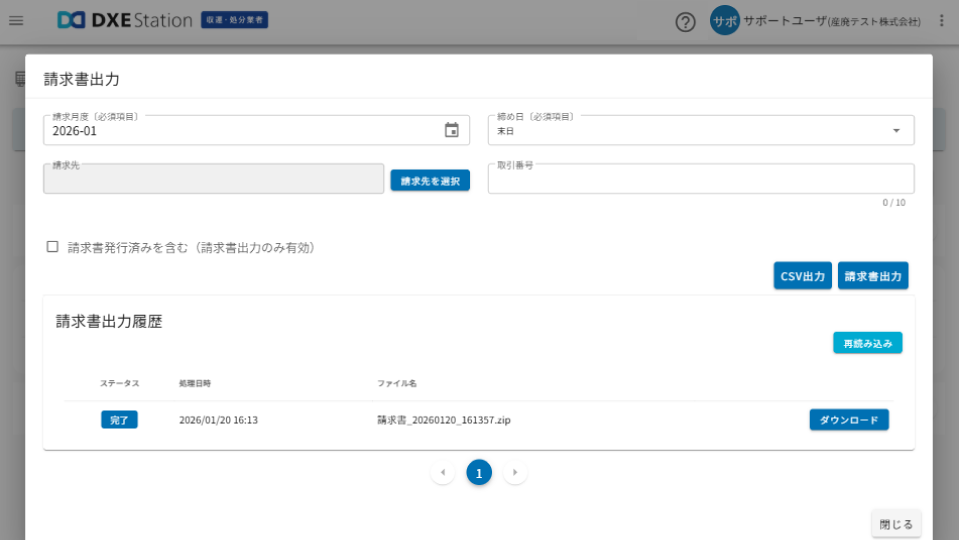Click the 完了 status badge

click(x=119, y=420)
